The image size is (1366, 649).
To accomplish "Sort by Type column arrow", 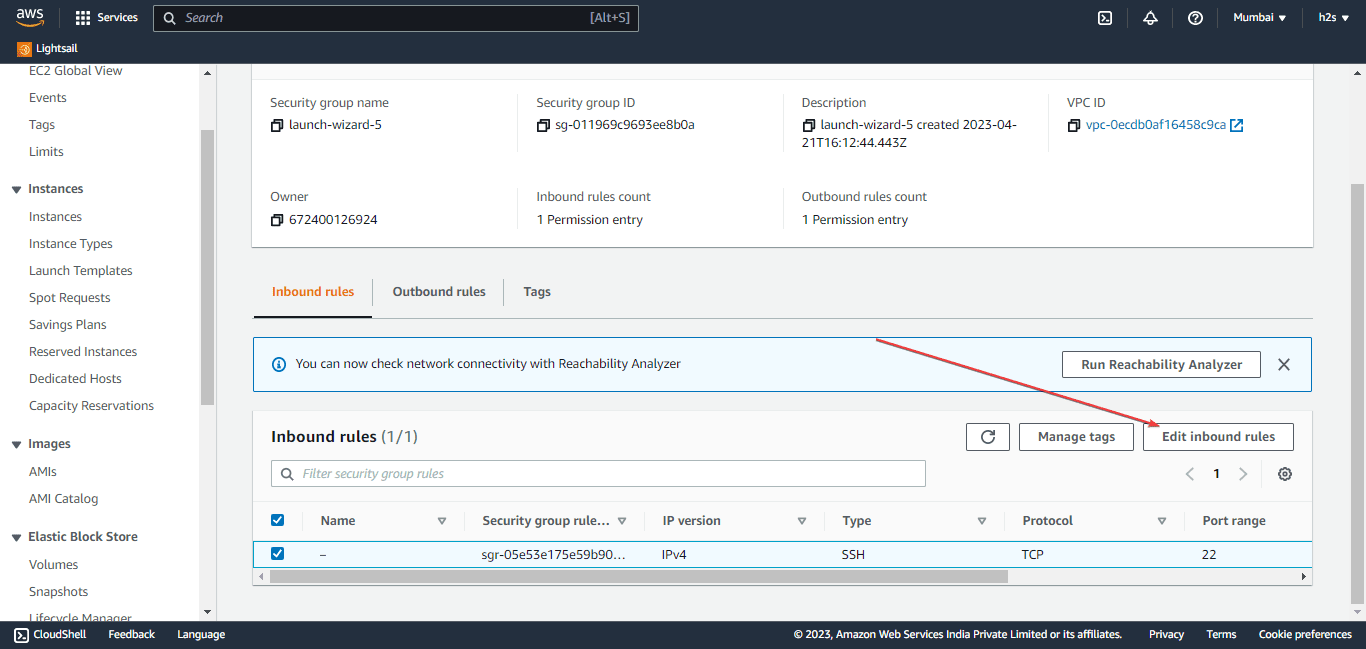I will [x=982, y=521].
